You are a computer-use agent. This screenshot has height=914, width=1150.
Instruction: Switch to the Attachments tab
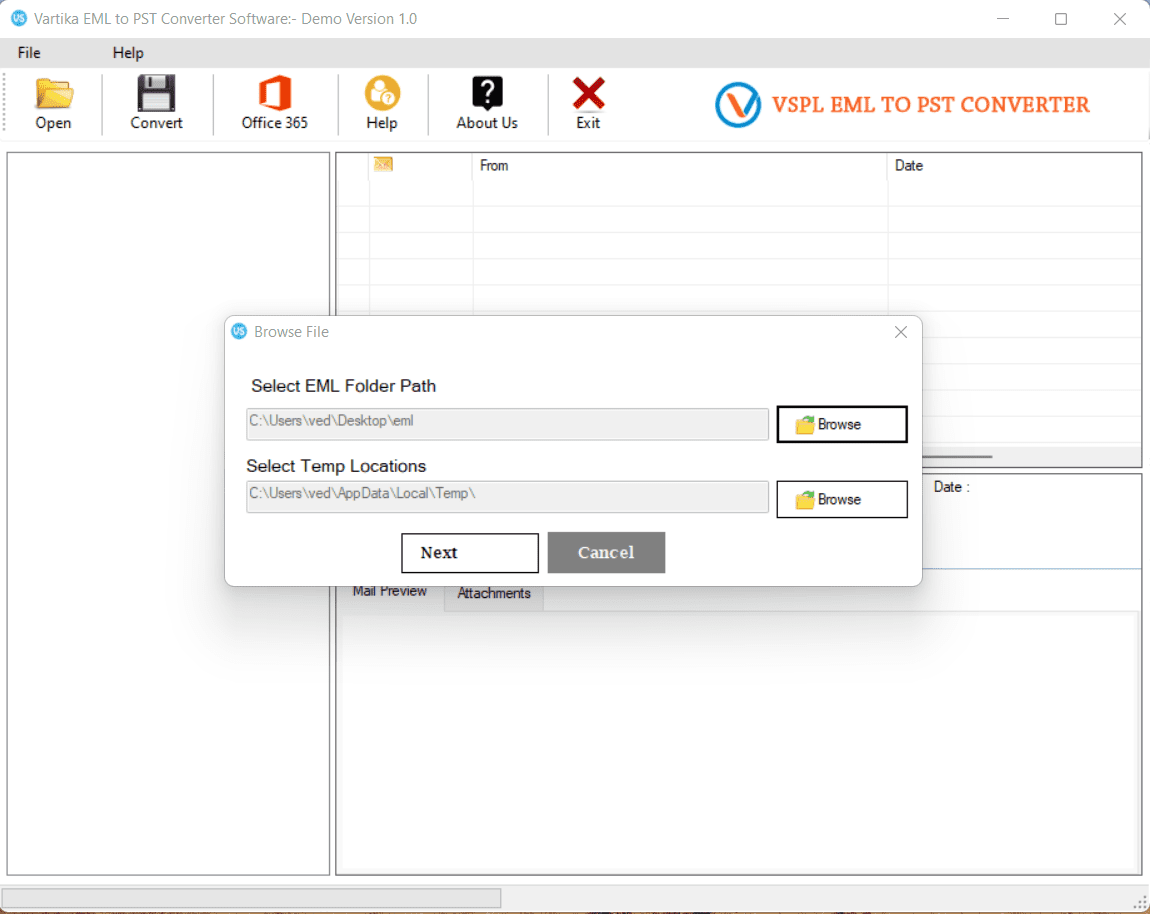494,593
